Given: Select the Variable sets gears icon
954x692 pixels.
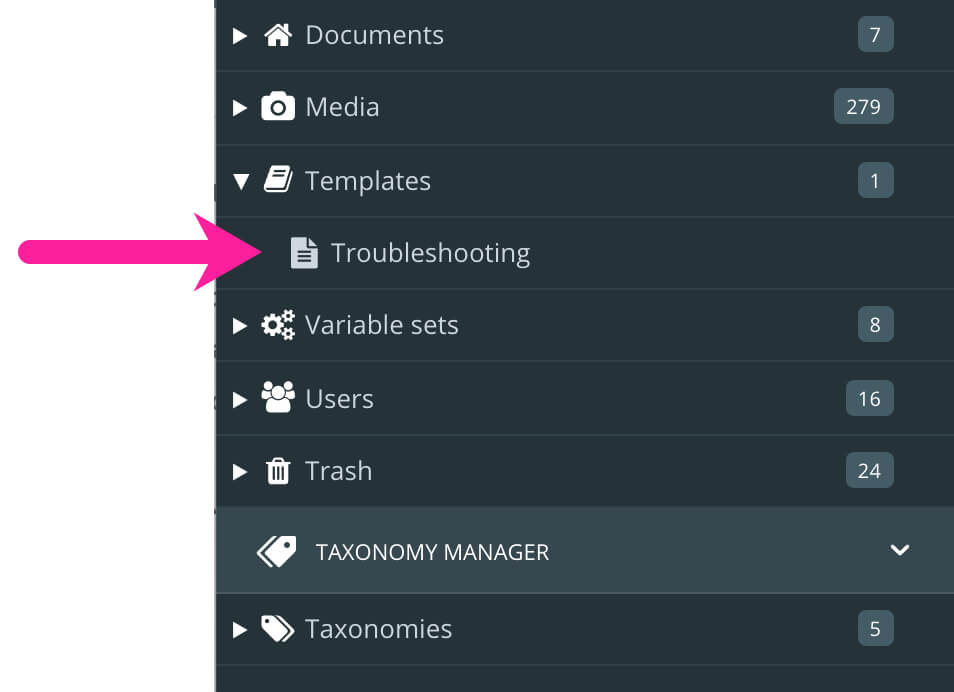Looking at the screenshot, I should click(x=277, y=324).
